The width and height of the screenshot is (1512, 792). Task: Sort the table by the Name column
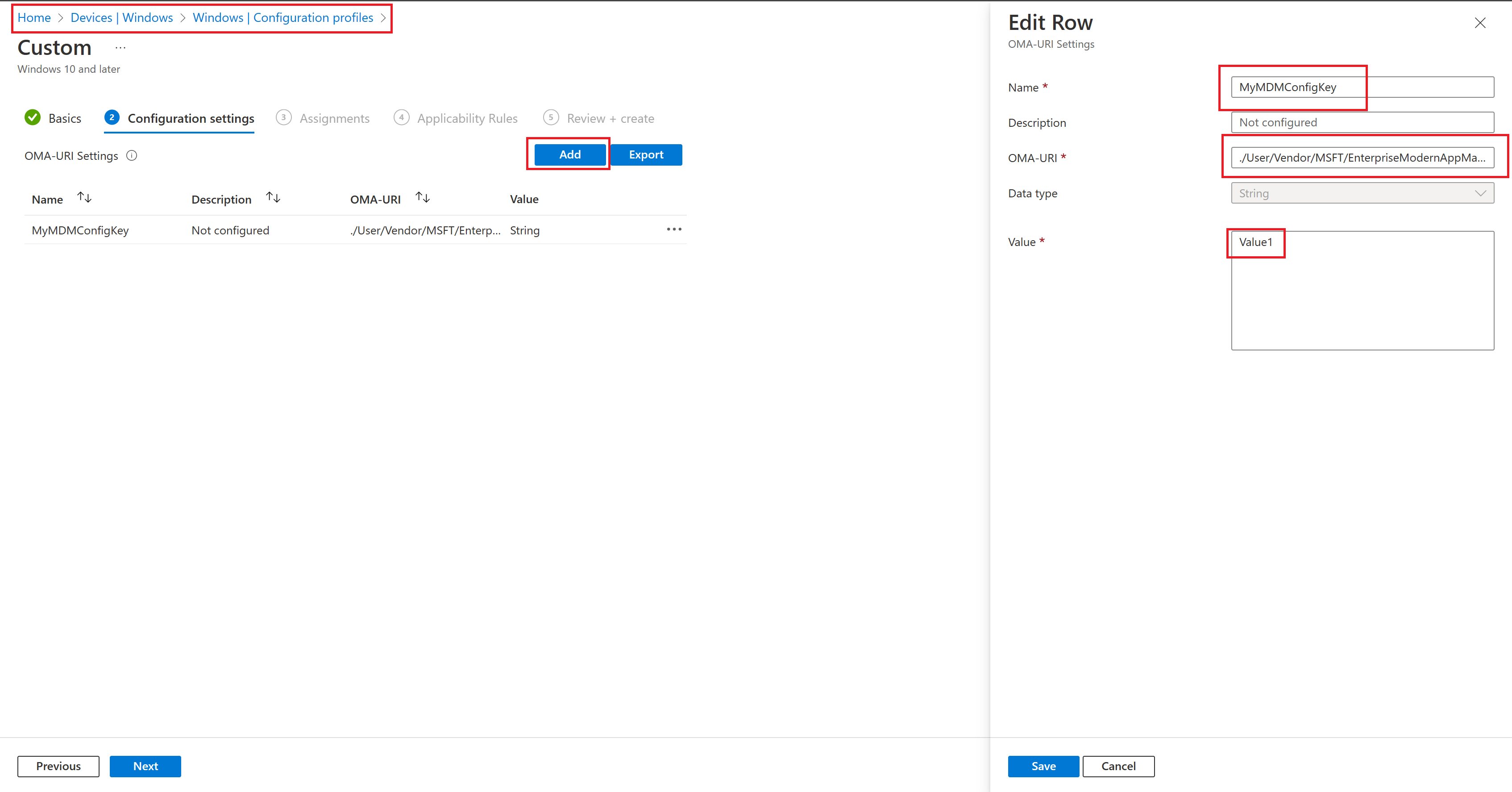point(84,198)
